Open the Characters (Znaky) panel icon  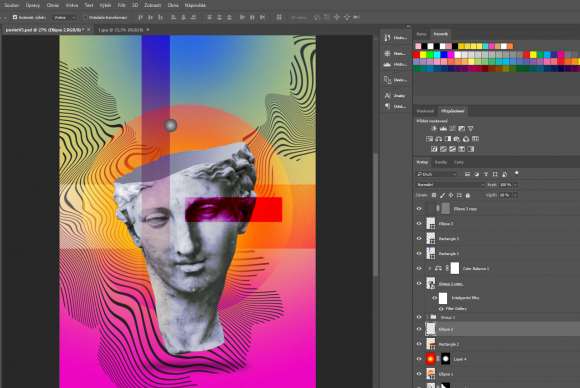coord(387,95)
